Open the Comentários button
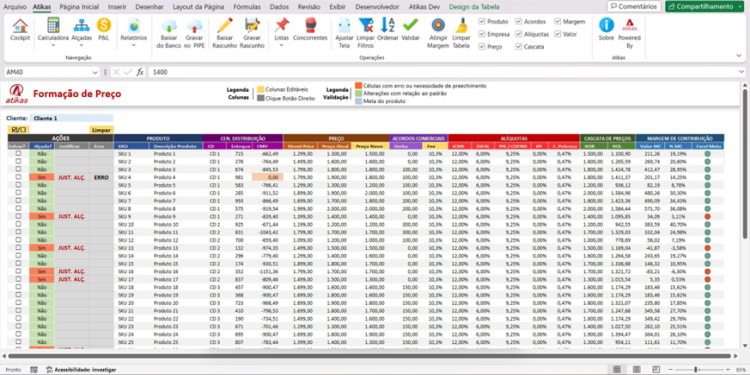 tap(634, 7)
